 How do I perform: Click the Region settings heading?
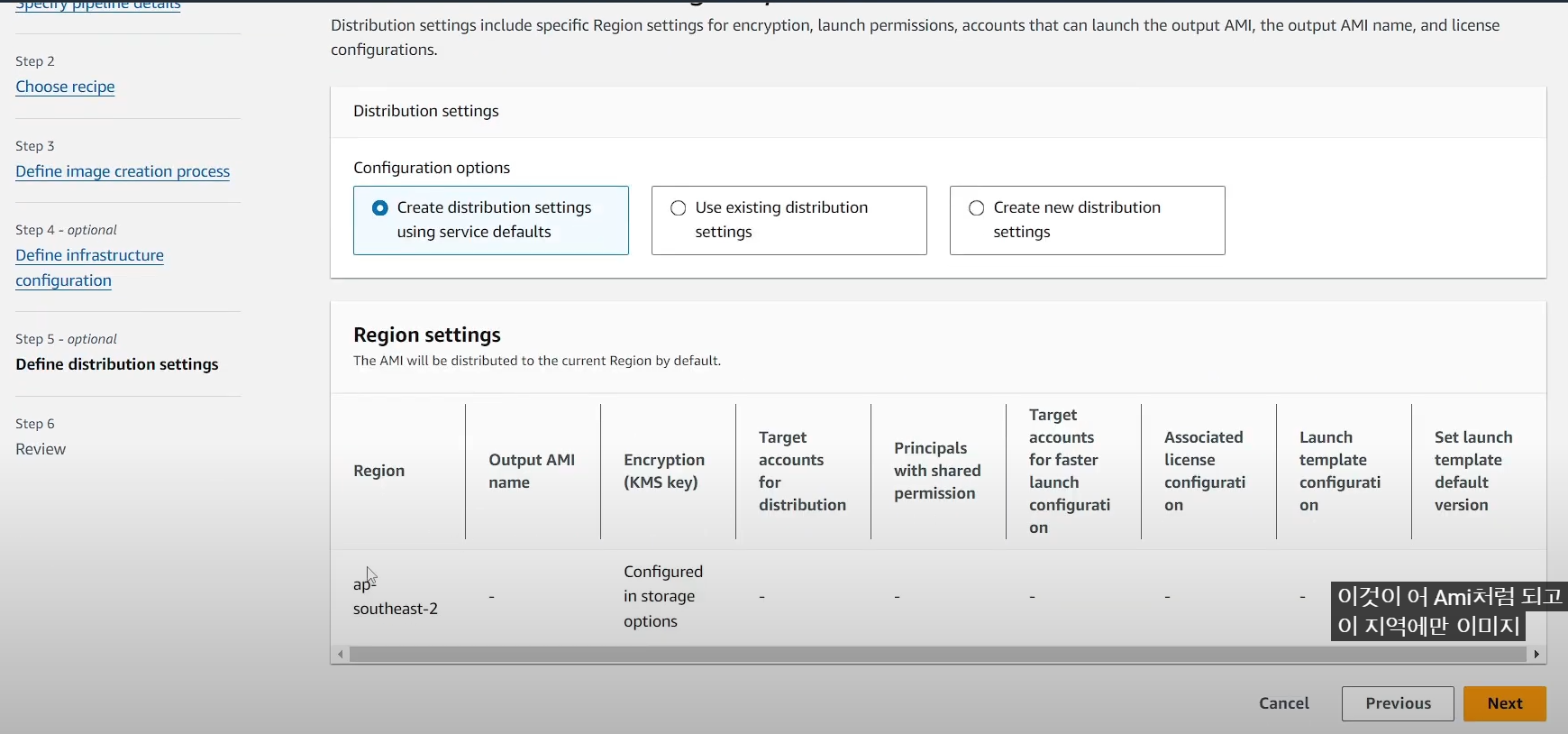click(x=427, y=335)
